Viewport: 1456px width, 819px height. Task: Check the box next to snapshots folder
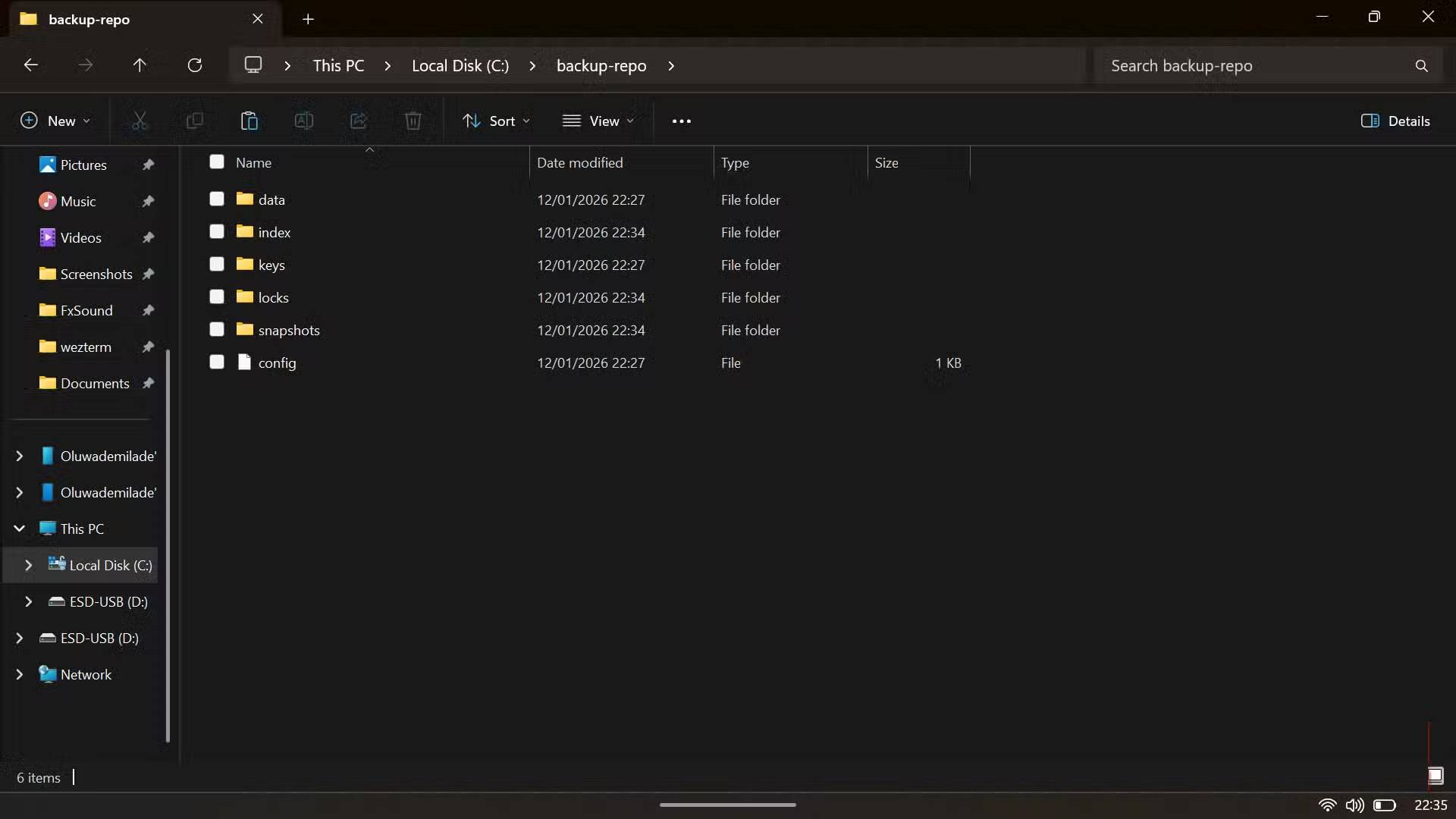coord(217,329)
